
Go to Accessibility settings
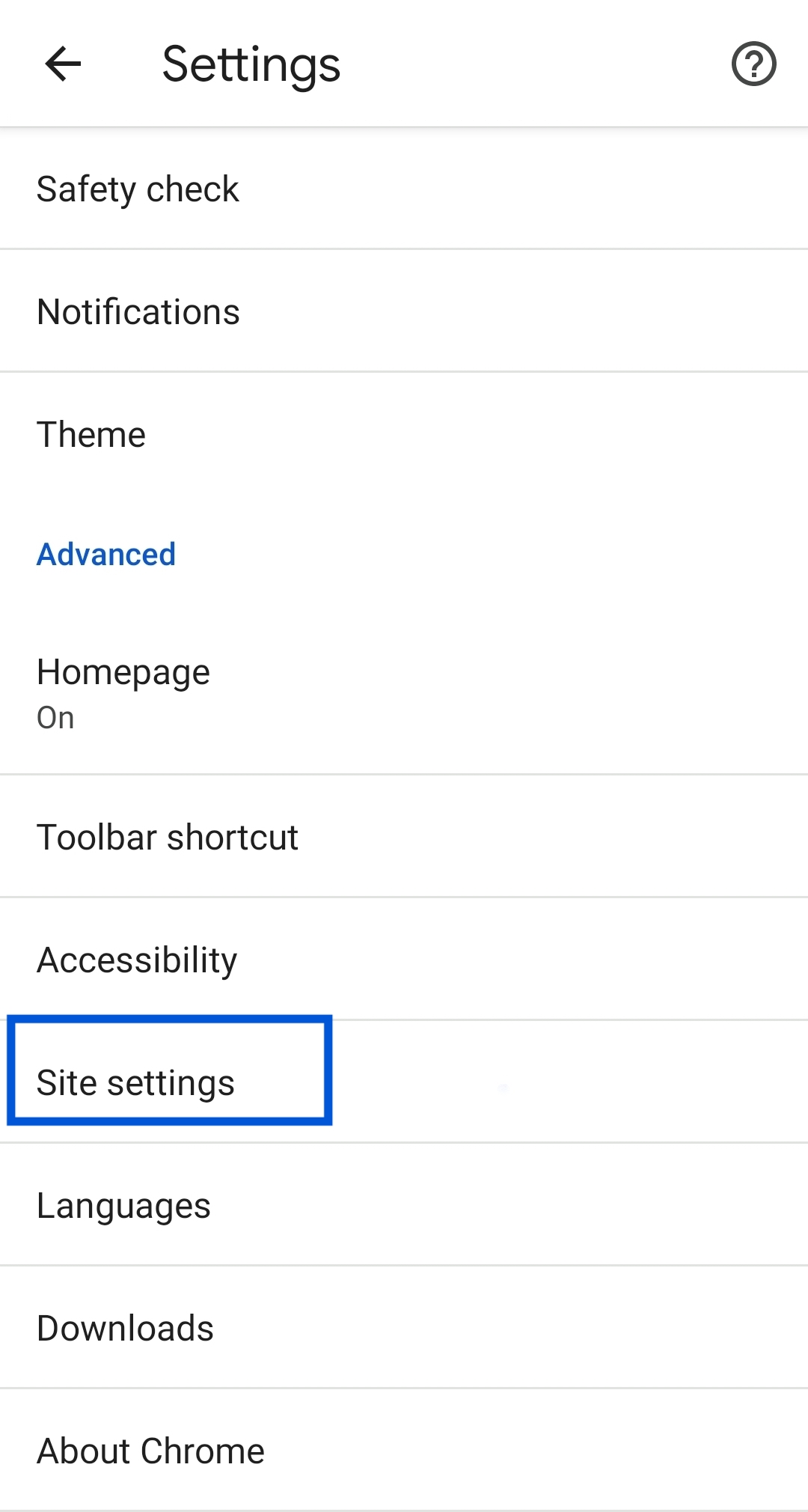click(404, 960)
